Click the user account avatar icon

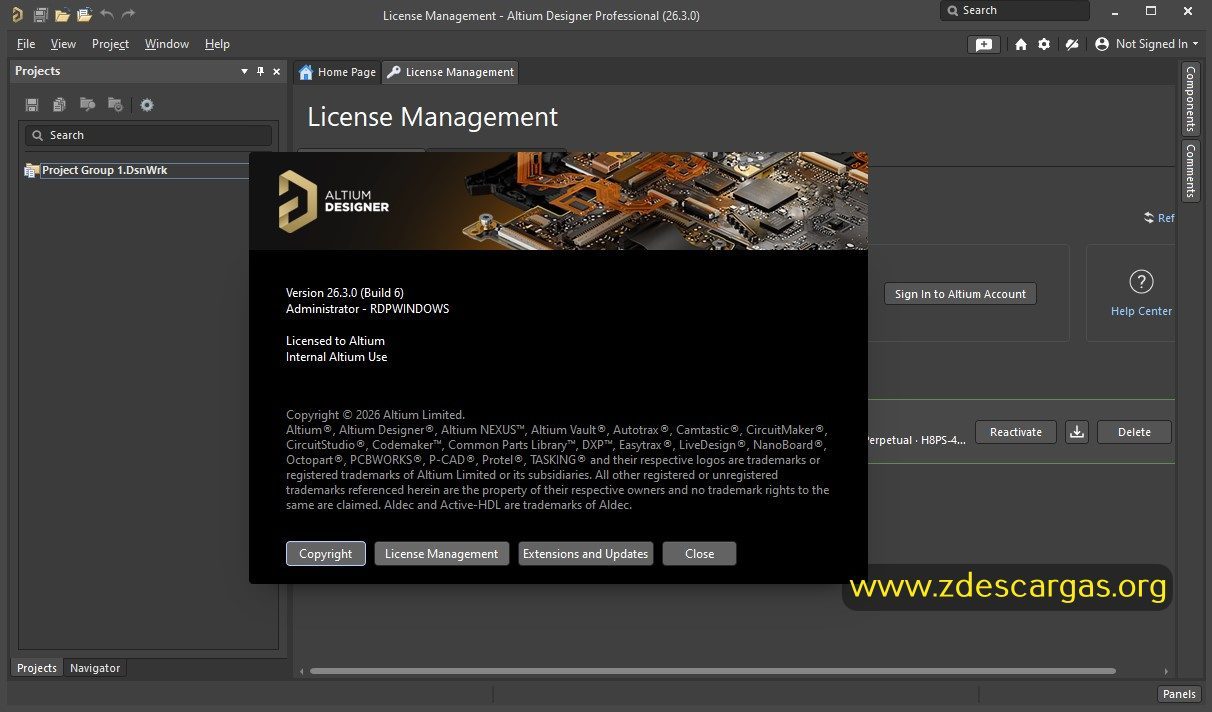click(1102, 44)
